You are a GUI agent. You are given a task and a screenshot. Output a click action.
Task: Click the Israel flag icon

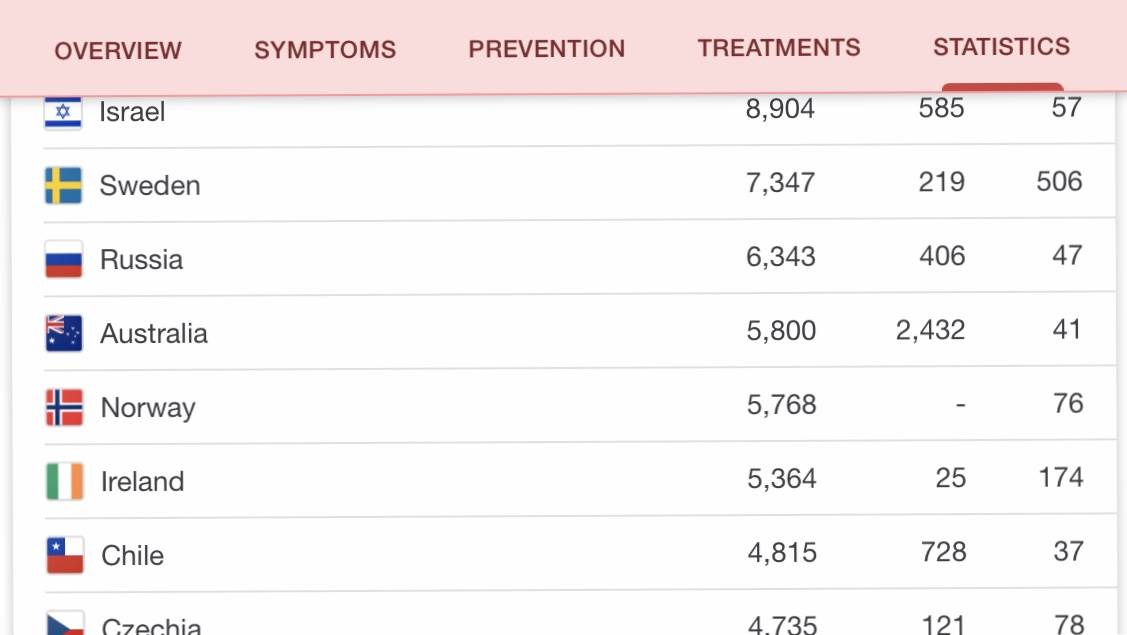63,112
